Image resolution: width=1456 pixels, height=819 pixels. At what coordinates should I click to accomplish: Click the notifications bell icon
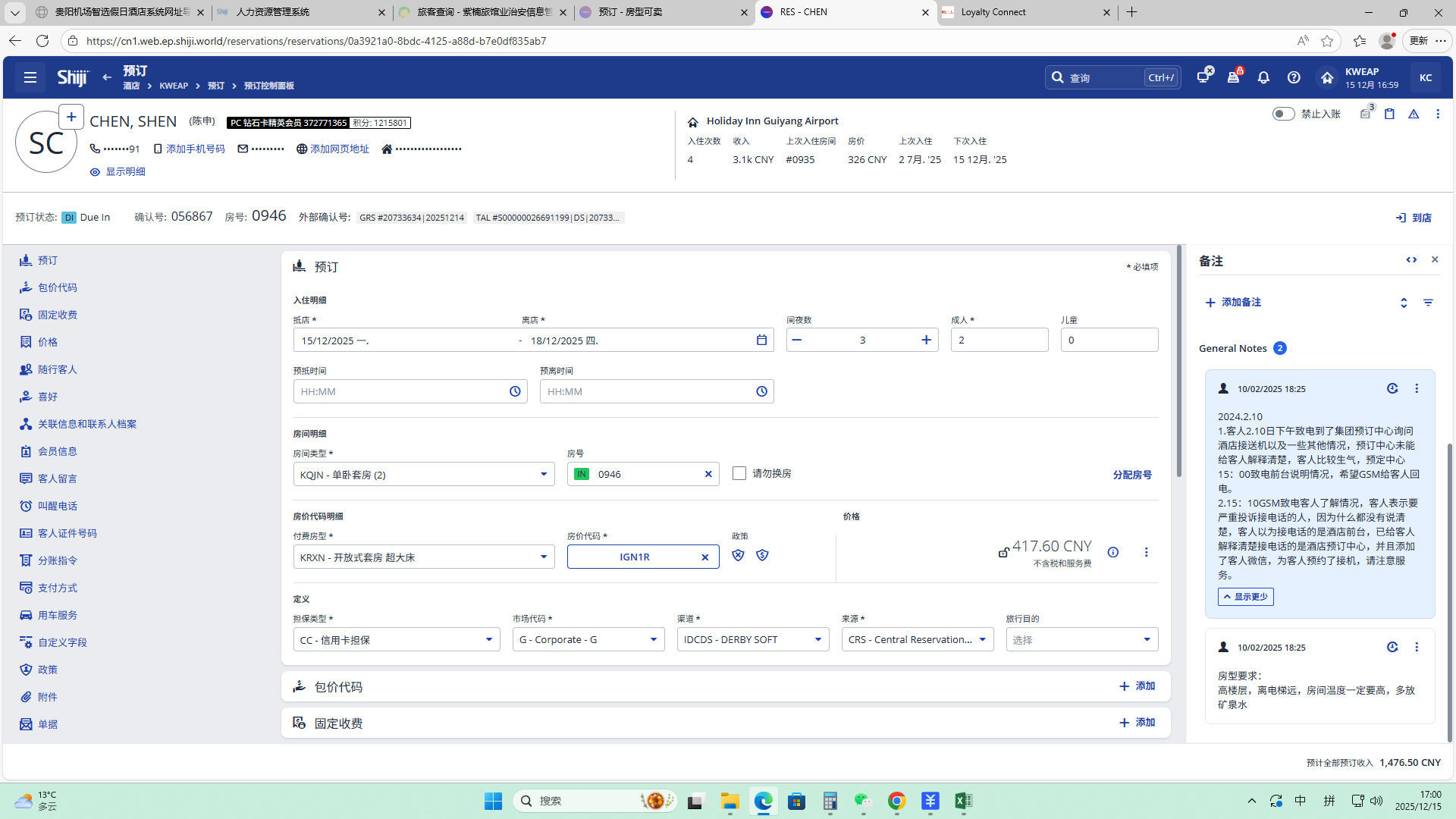click(1263, 77)
